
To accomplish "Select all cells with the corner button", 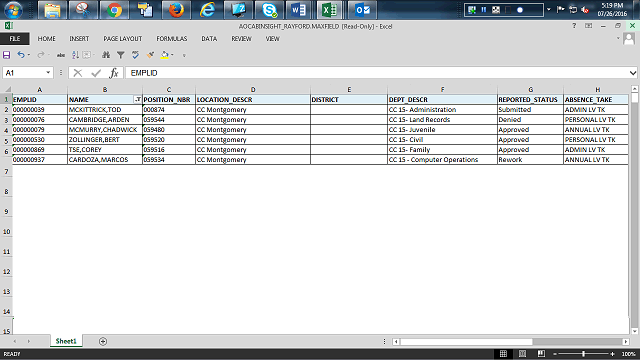I will 7,89.
